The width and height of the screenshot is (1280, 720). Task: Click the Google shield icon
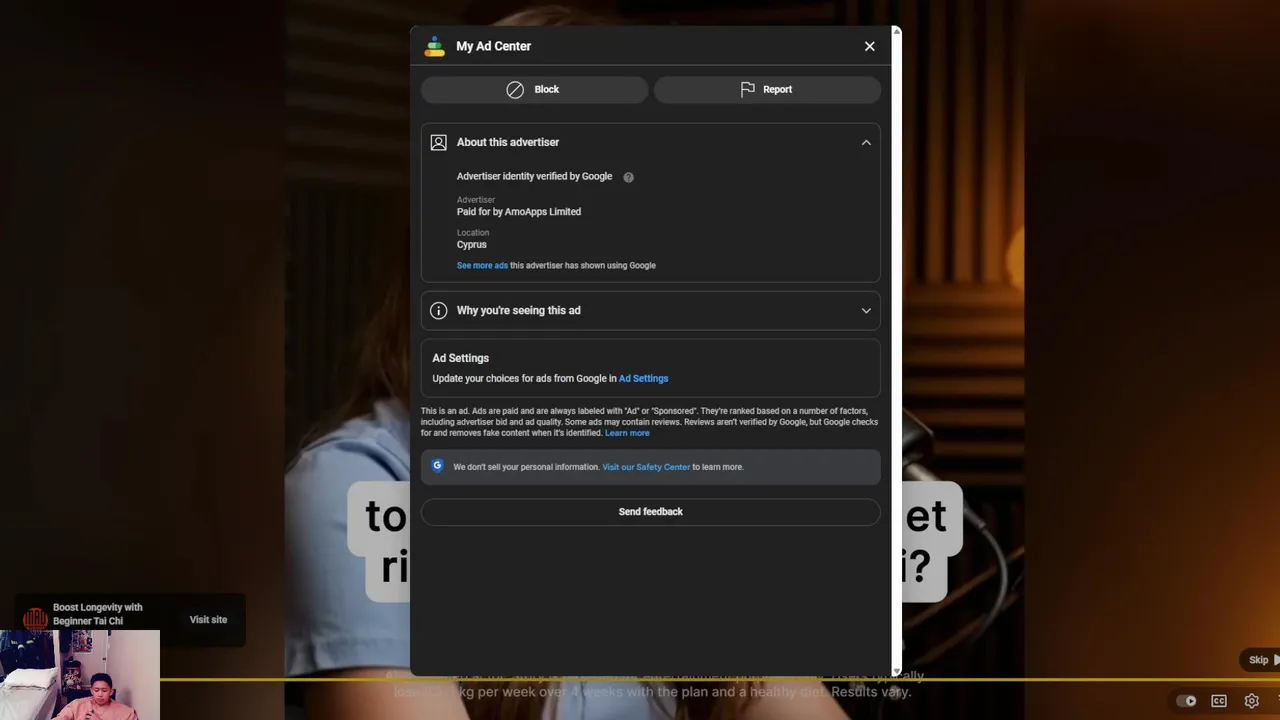point(437,466)
